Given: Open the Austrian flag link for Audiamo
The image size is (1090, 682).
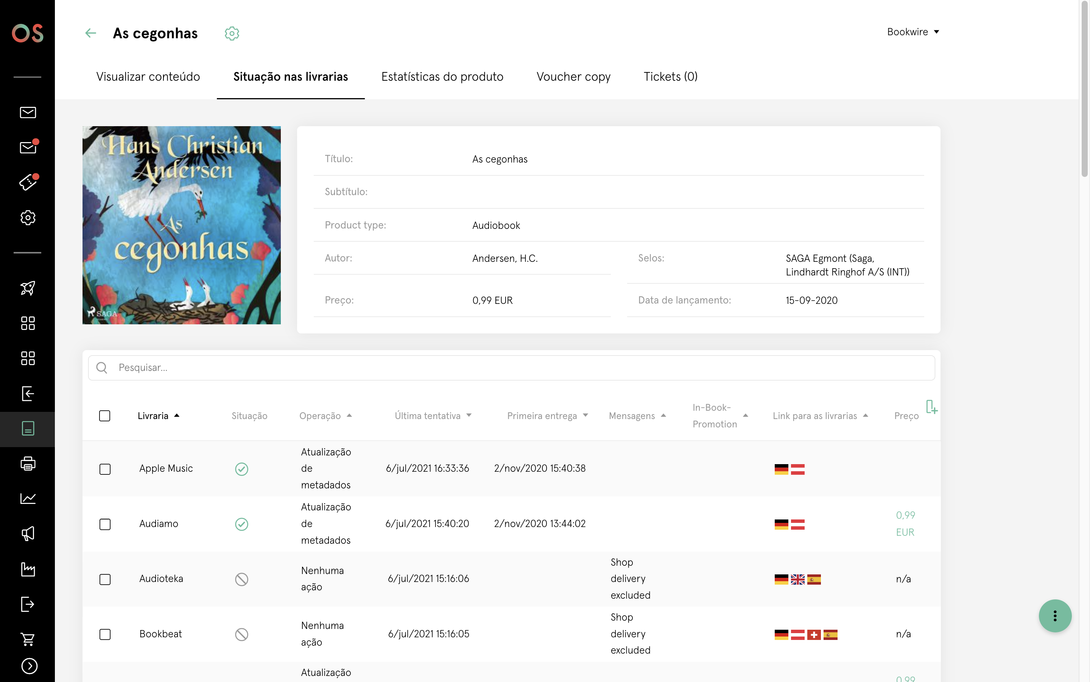Looking at the screenshot, I should 798,524.
